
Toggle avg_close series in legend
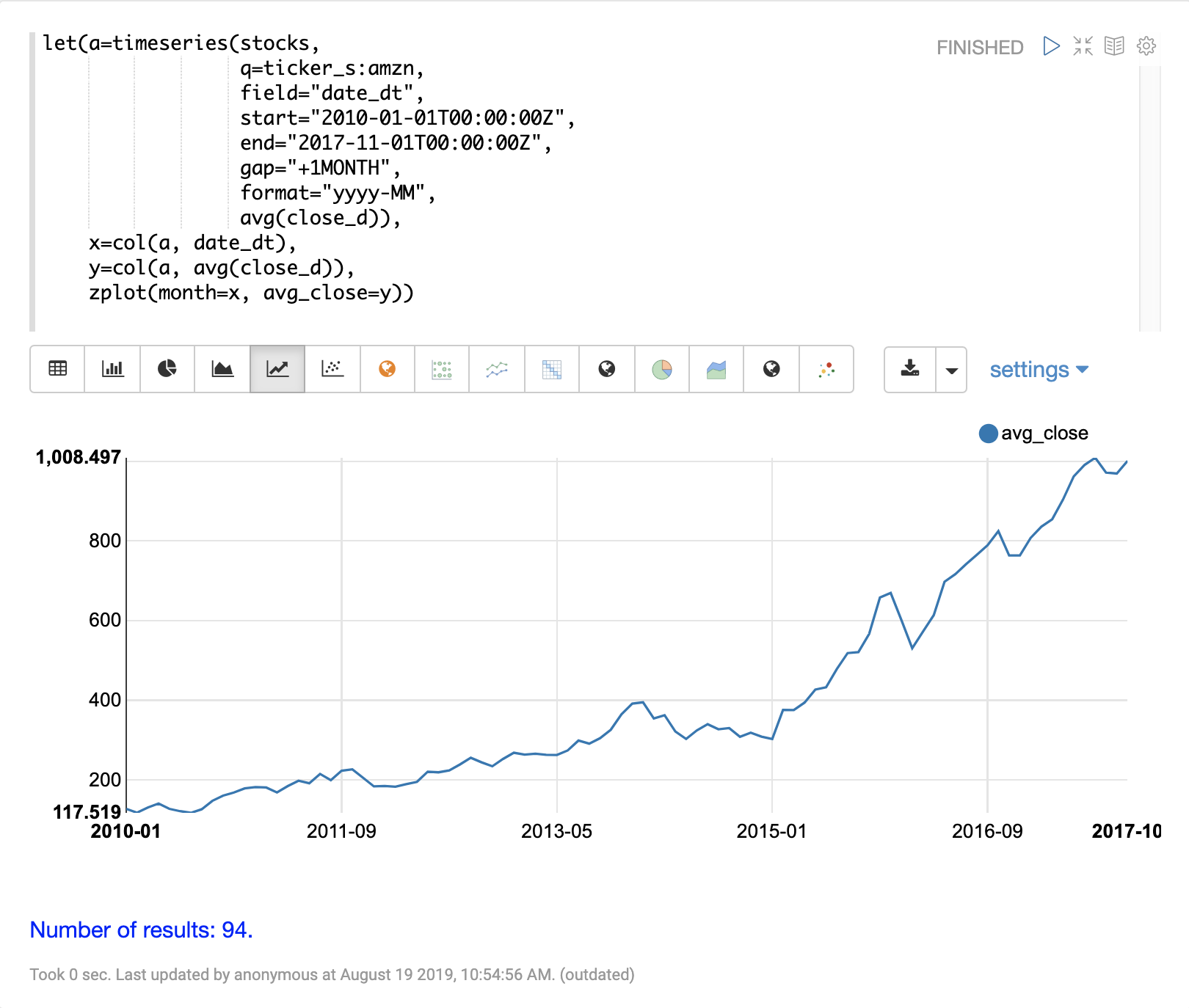tap(1033, 434)
